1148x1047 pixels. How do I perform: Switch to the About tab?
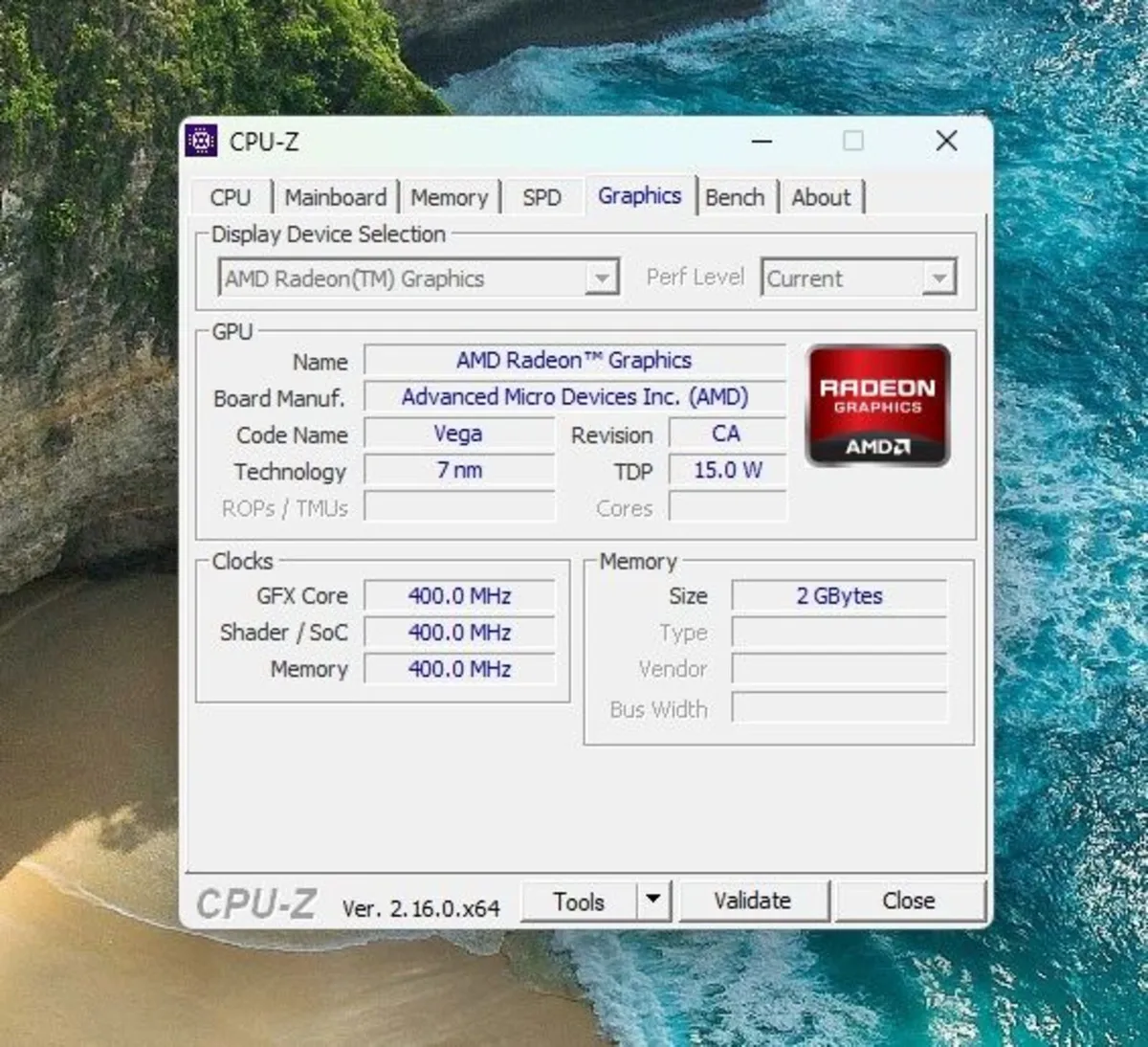821,197
